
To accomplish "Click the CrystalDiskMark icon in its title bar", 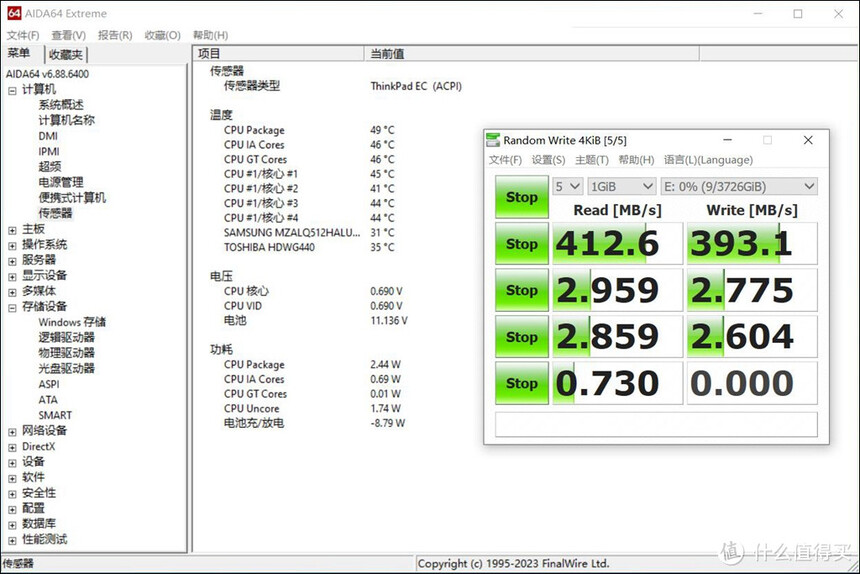I will click(493, 140).
